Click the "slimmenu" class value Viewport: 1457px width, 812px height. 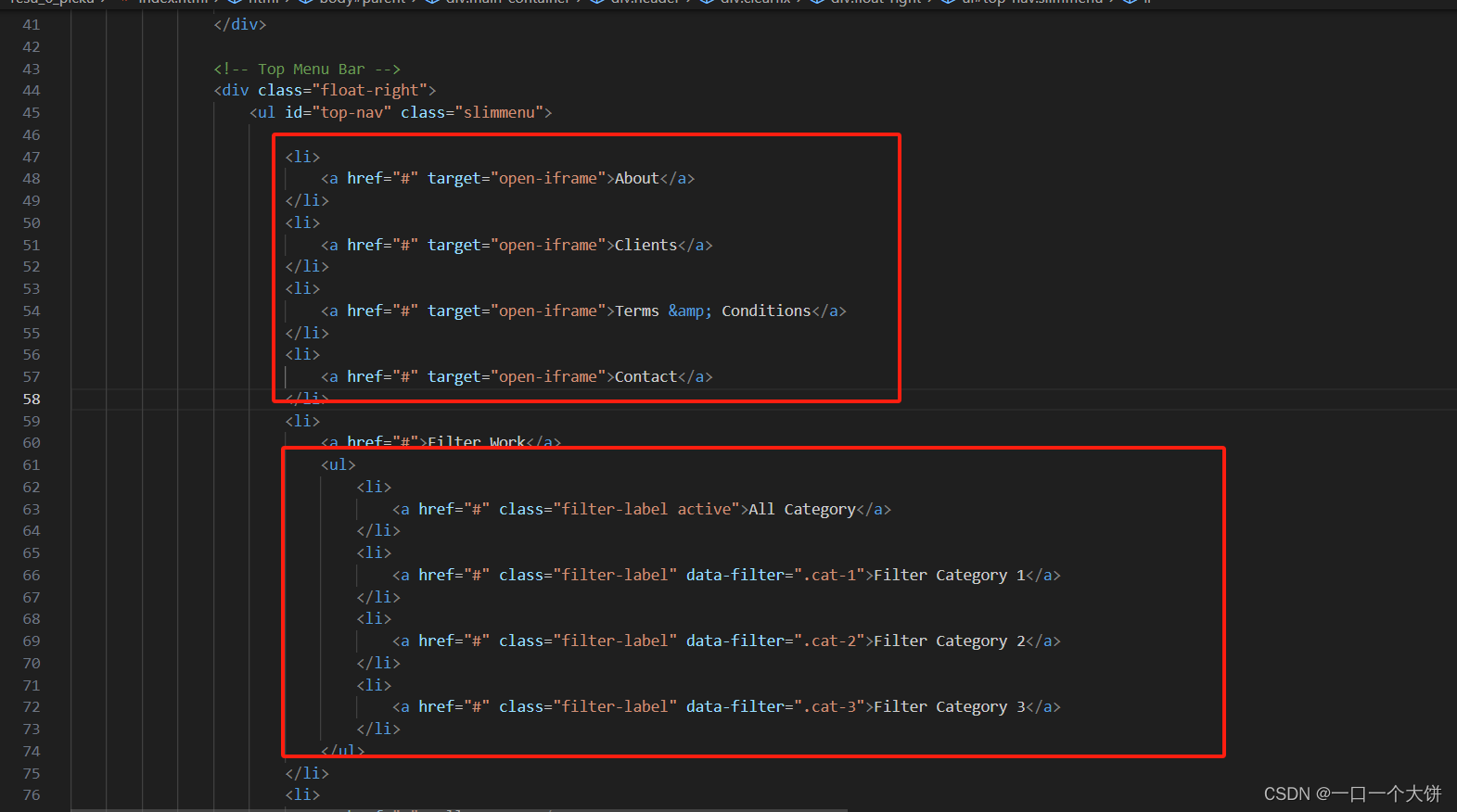click(499, 112)
